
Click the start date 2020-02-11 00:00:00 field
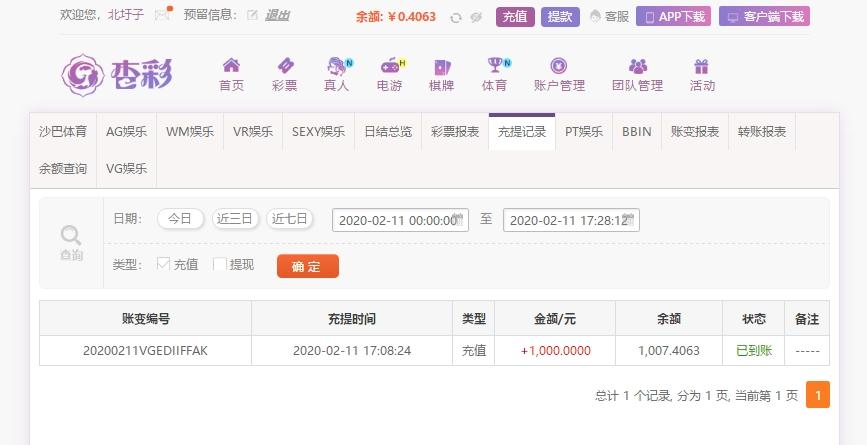pos(400,220)
